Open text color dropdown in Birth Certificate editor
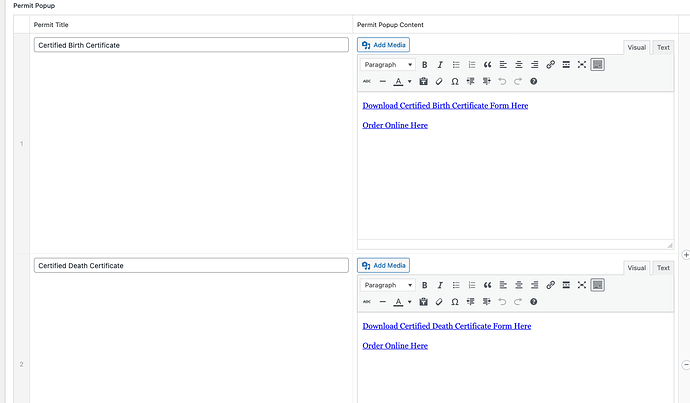The image size is (690, 403). tap(409, 81)
